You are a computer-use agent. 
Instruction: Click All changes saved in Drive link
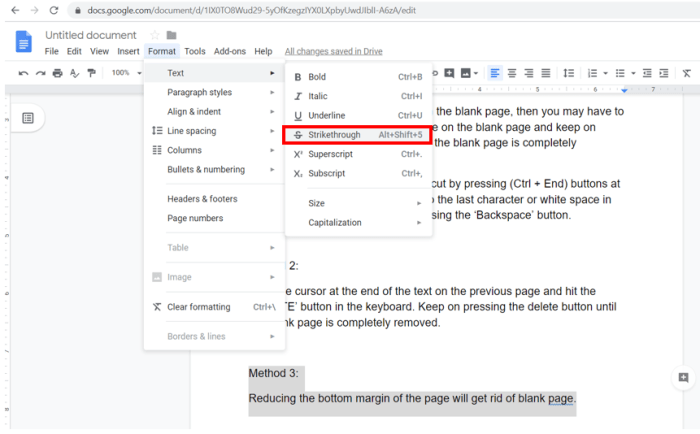(333, 51)
